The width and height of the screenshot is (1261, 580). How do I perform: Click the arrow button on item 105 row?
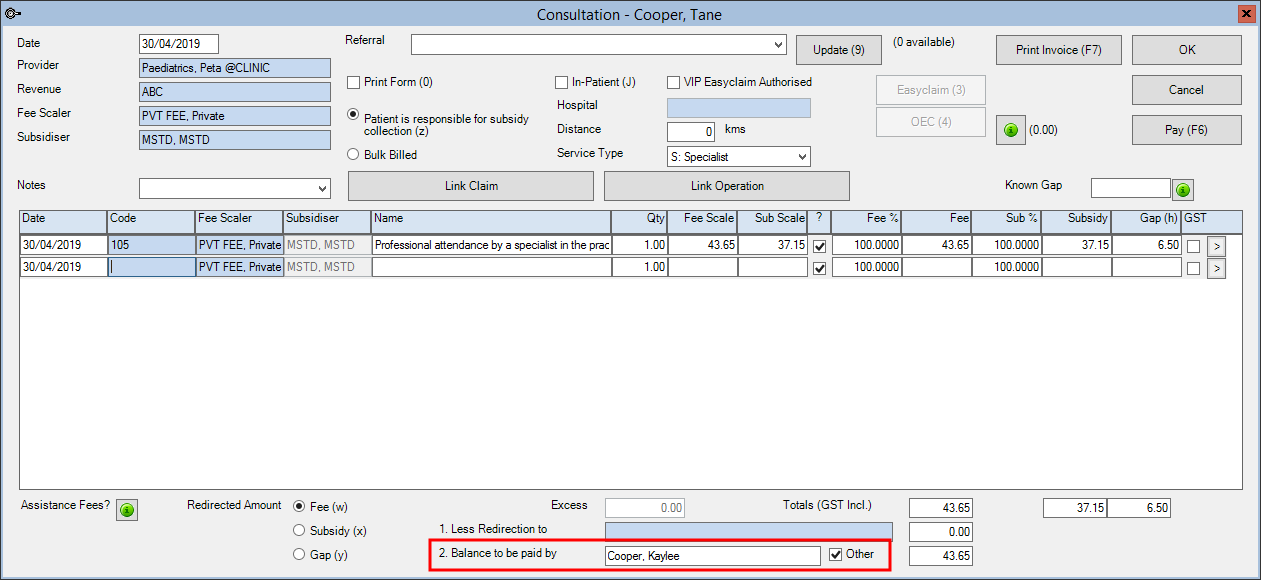(x=1216, y=245)
